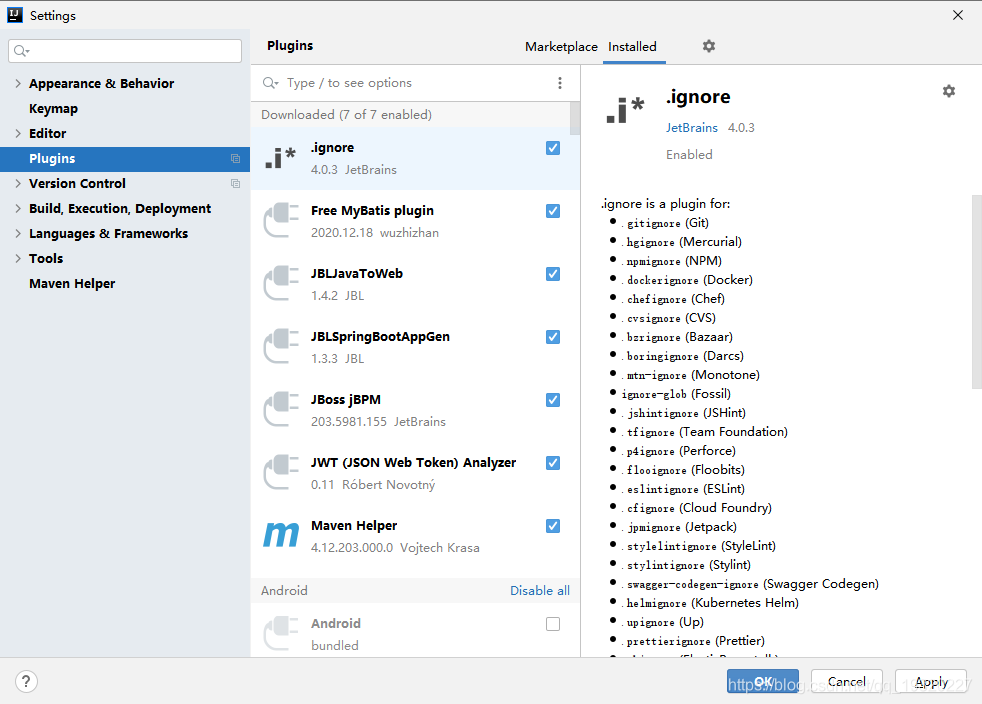Expand the Version Control arrow
The image size is (982, 704).
18,184
